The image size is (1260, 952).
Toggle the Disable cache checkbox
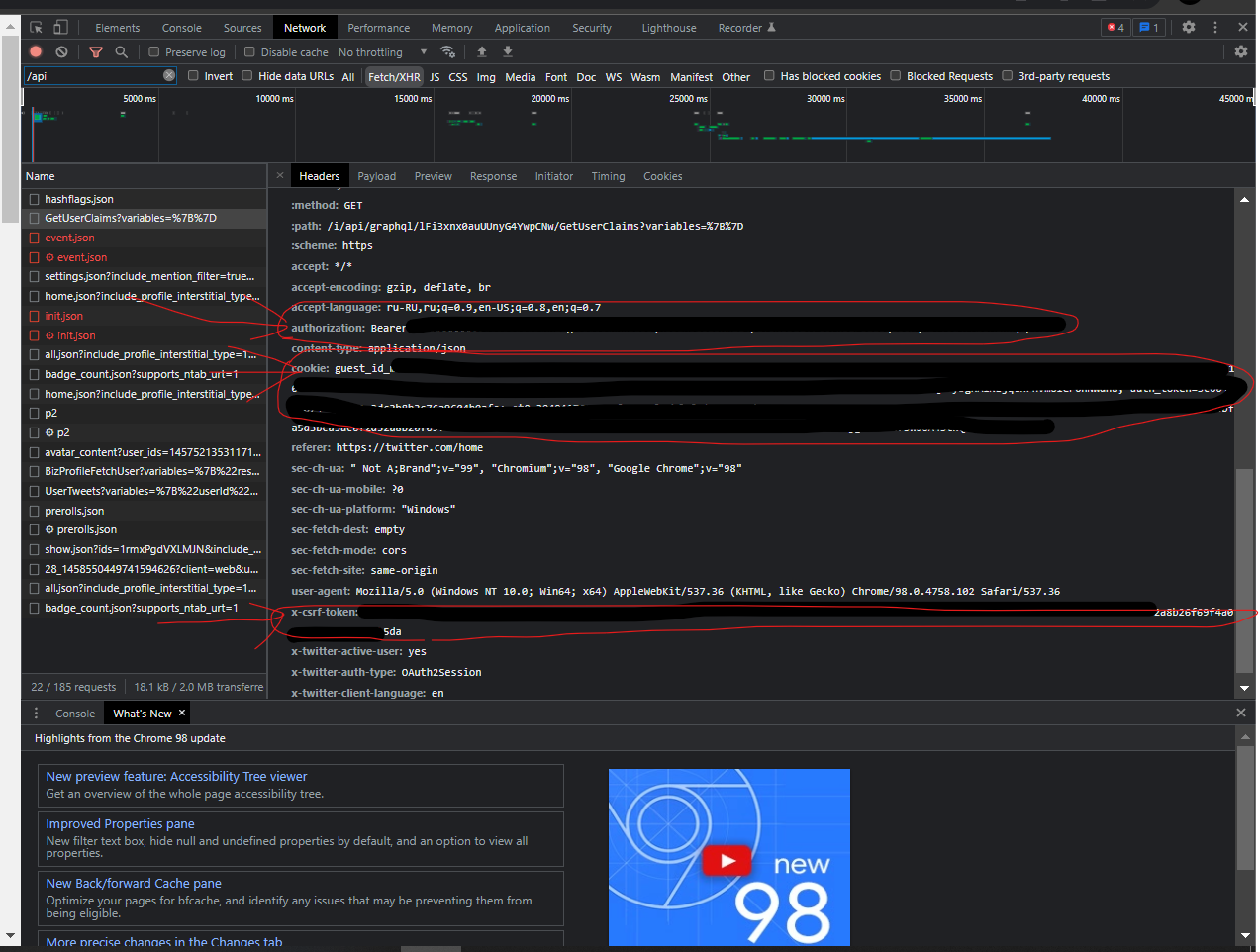[x=249, y=51]
